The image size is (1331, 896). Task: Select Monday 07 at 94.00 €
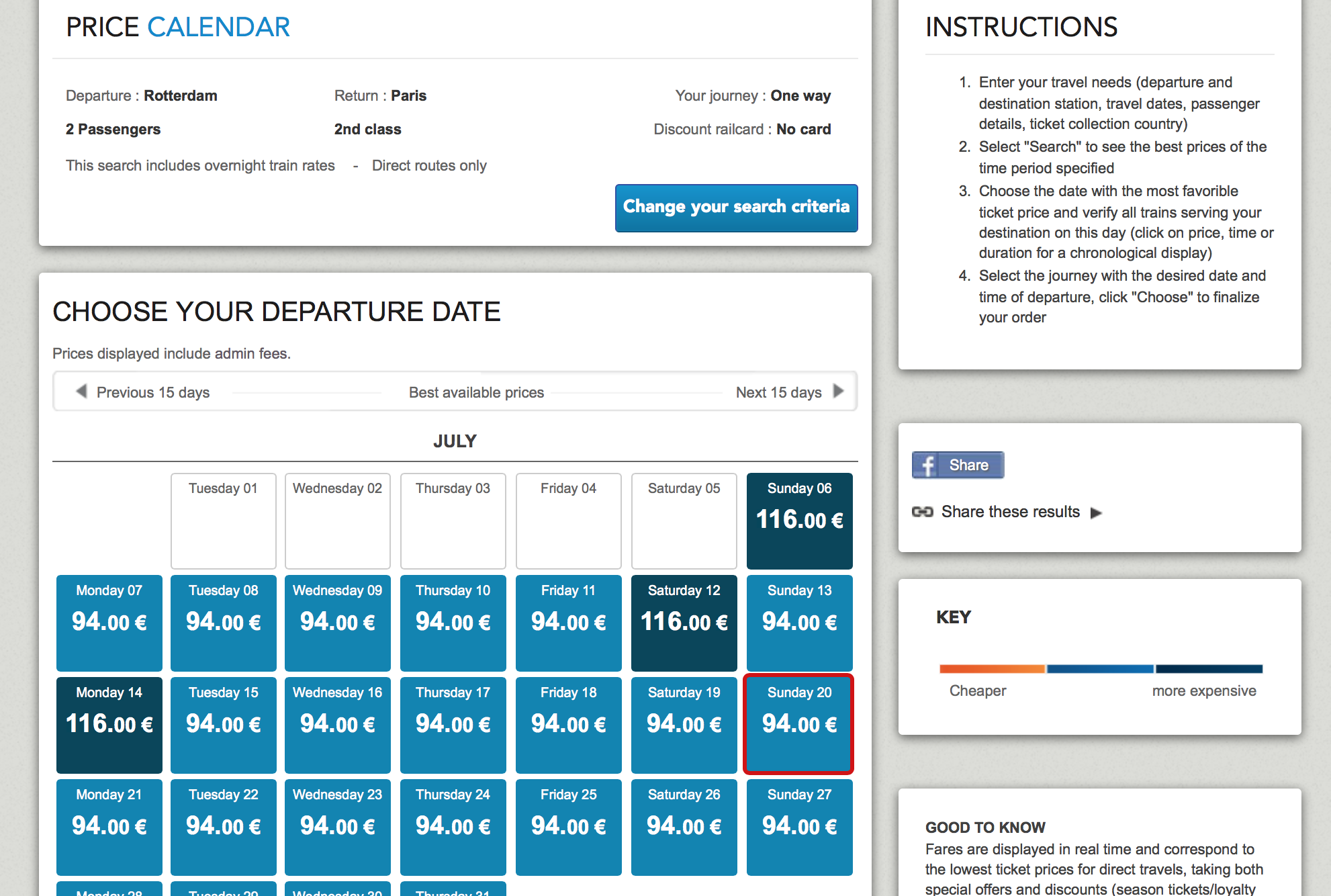click(x=109, y=623)
